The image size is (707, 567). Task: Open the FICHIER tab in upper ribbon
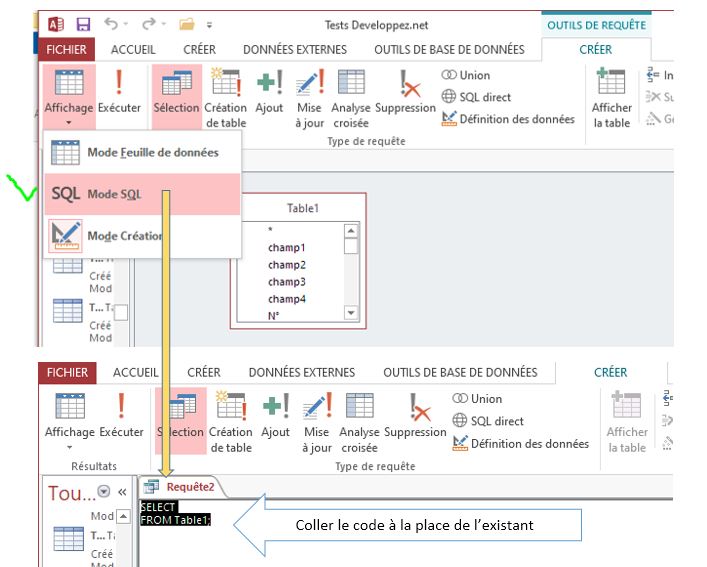coord(66,49)
